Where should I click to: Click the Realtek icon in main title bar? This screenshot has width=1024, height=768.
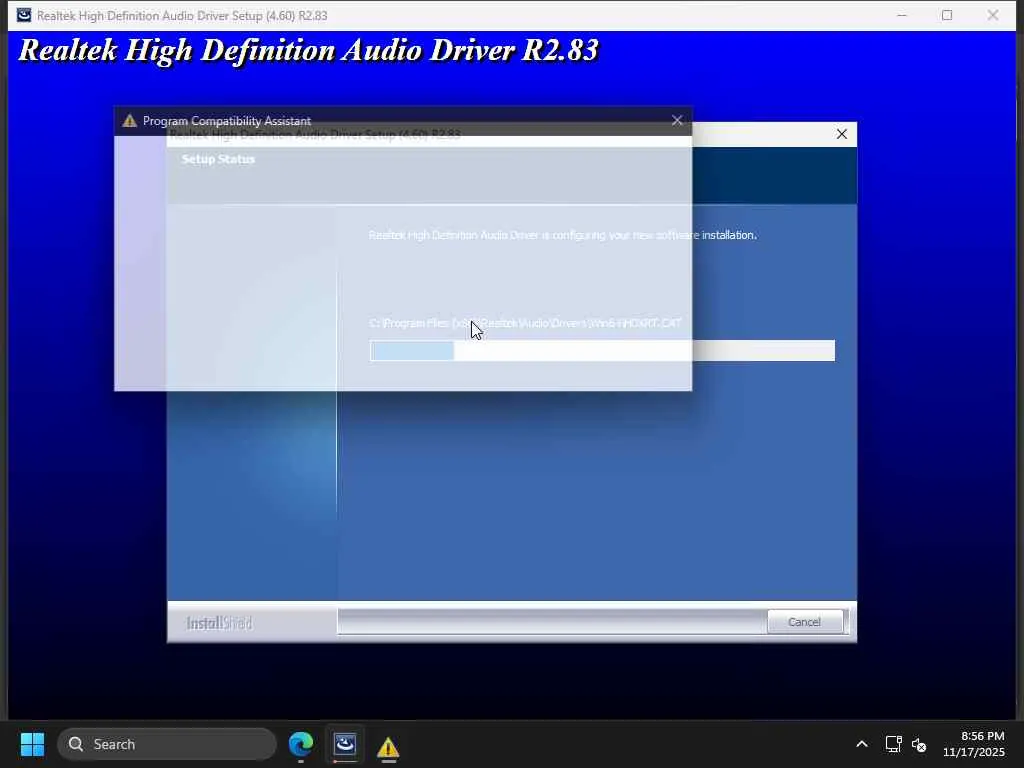(24, 15)
